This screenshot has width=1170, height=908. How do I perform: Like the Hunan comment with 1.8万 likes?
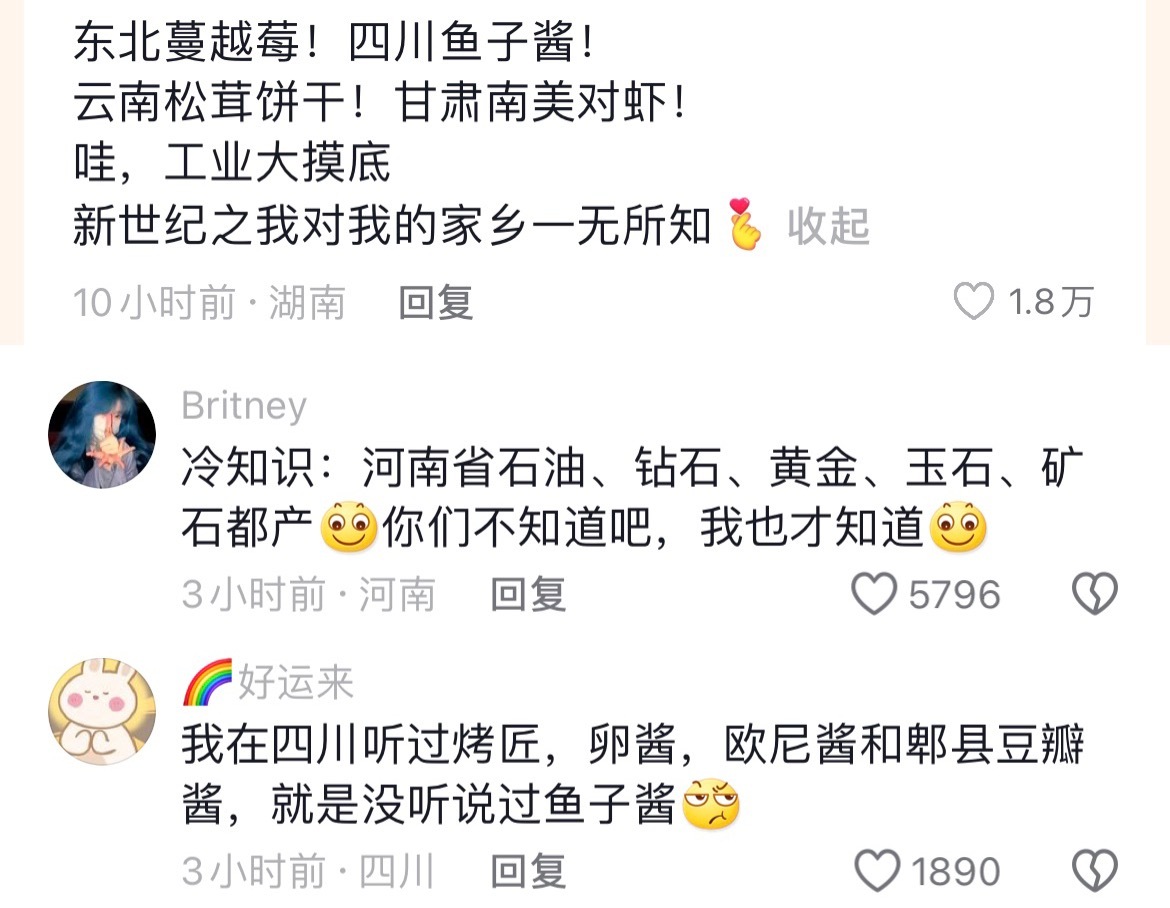pos(974,301)
